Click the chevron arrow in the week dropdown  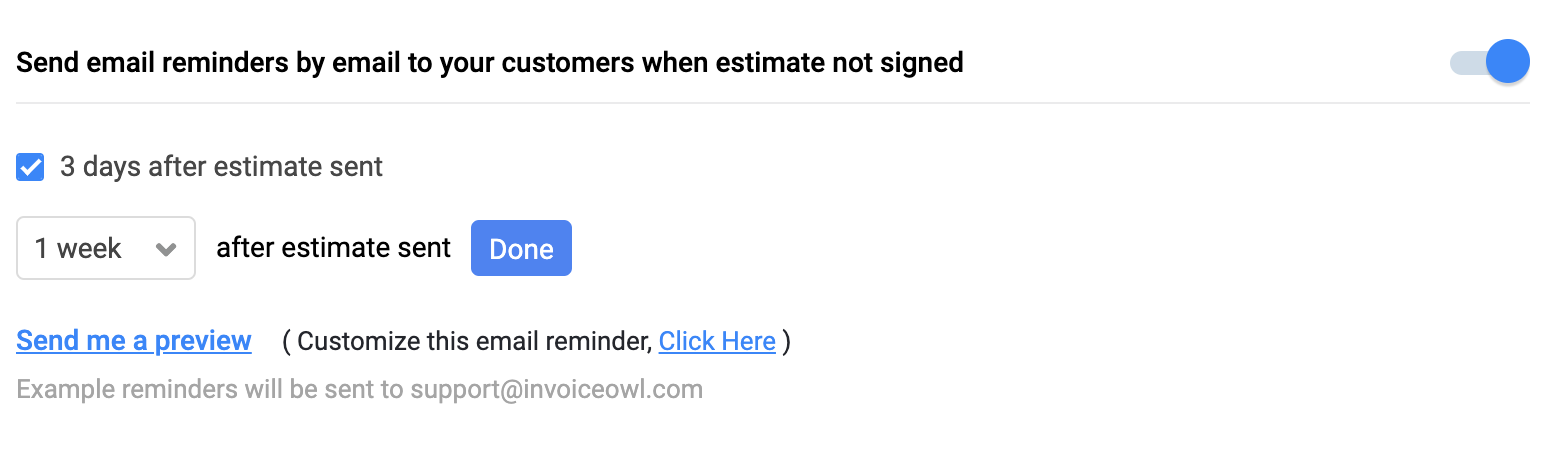tap(166, 249)
